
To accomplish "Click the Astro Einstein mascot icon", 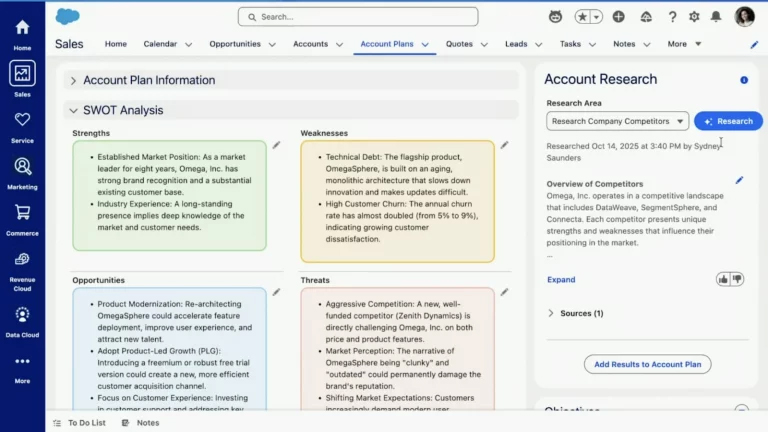I will coord(555,17).
